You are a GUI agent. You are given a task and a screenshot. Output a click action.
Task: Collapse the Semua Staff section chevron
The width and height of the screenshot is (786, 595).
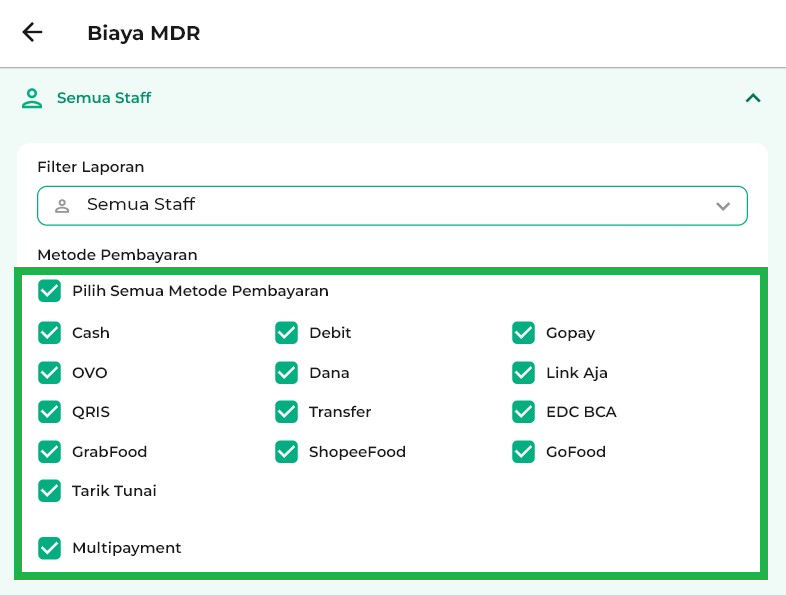pos(753,98)
